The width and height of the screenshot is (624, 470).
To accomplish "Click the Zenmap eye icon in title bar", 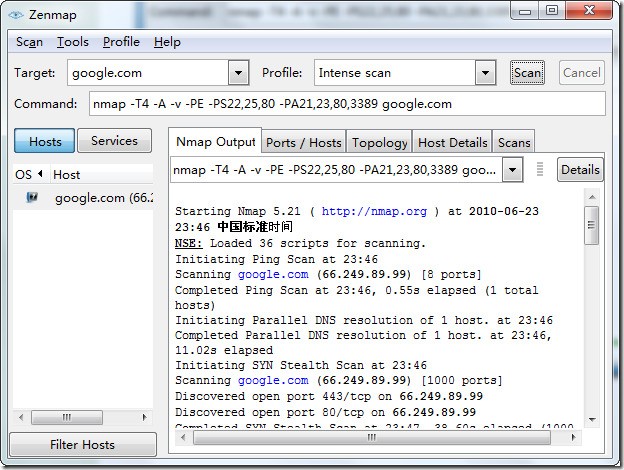I will pyautogui.click(x=16, y=15).
